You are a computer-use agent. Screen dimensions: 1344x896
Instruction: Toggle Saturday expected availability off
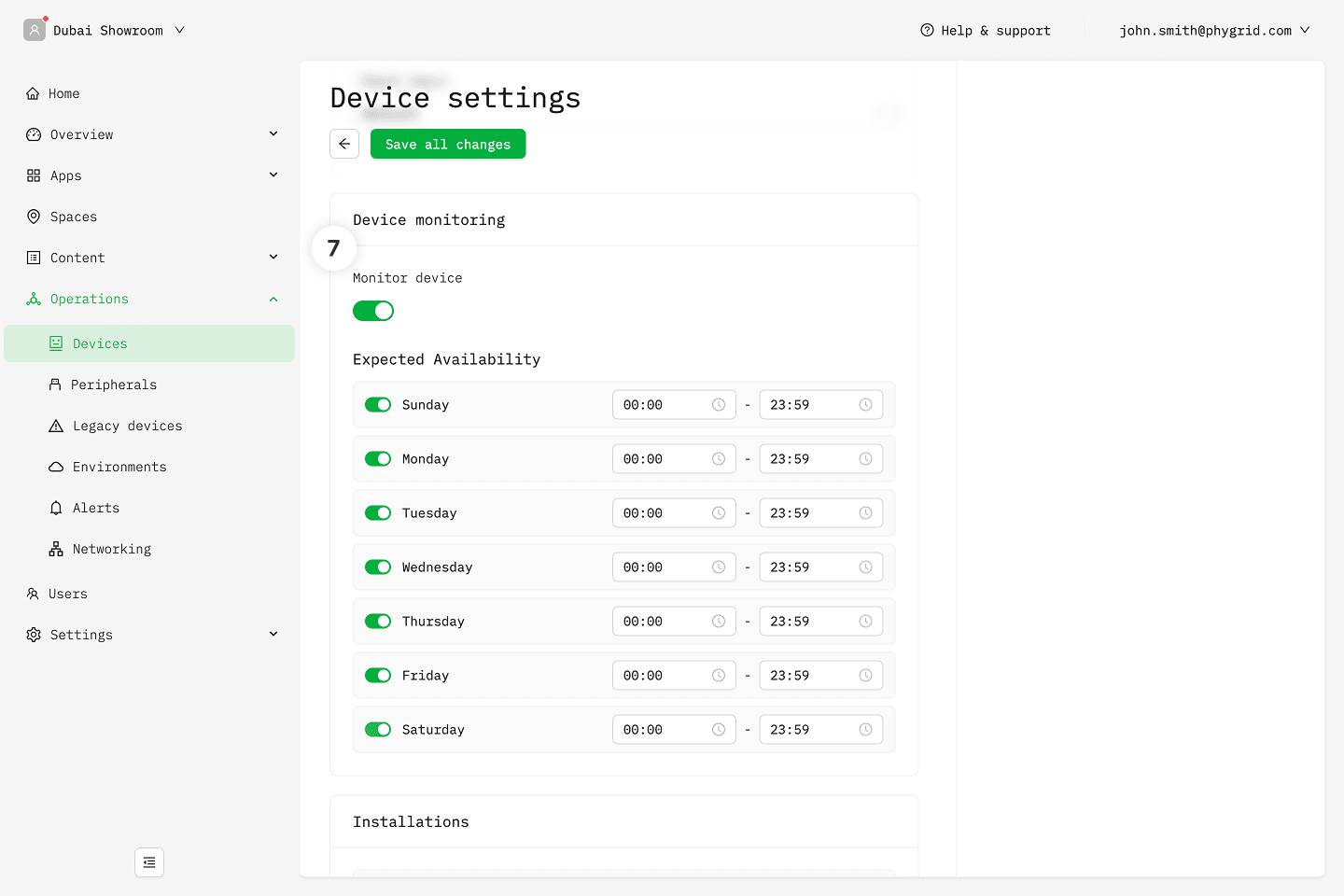pyautogui.click(x=378, y=730)
